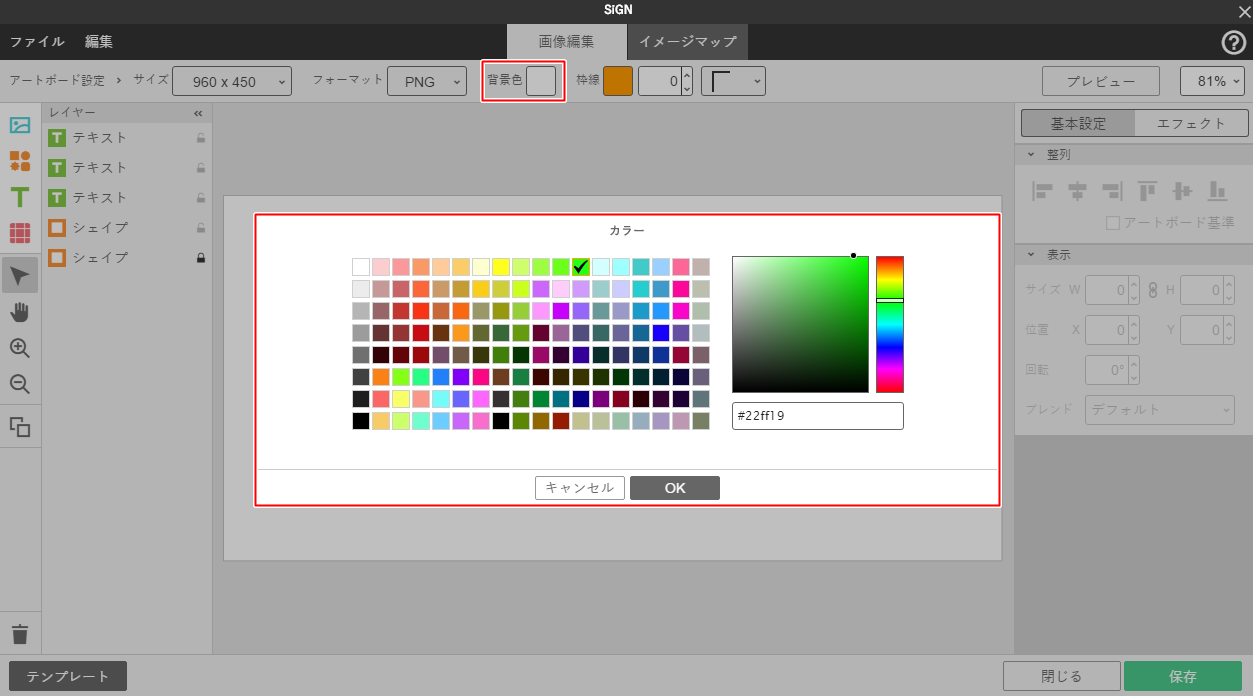This screenshot has height=696, width=1253.
Task: Pick the white swatch at palette start
Action: pyautogui.click(x=361, y=267)
